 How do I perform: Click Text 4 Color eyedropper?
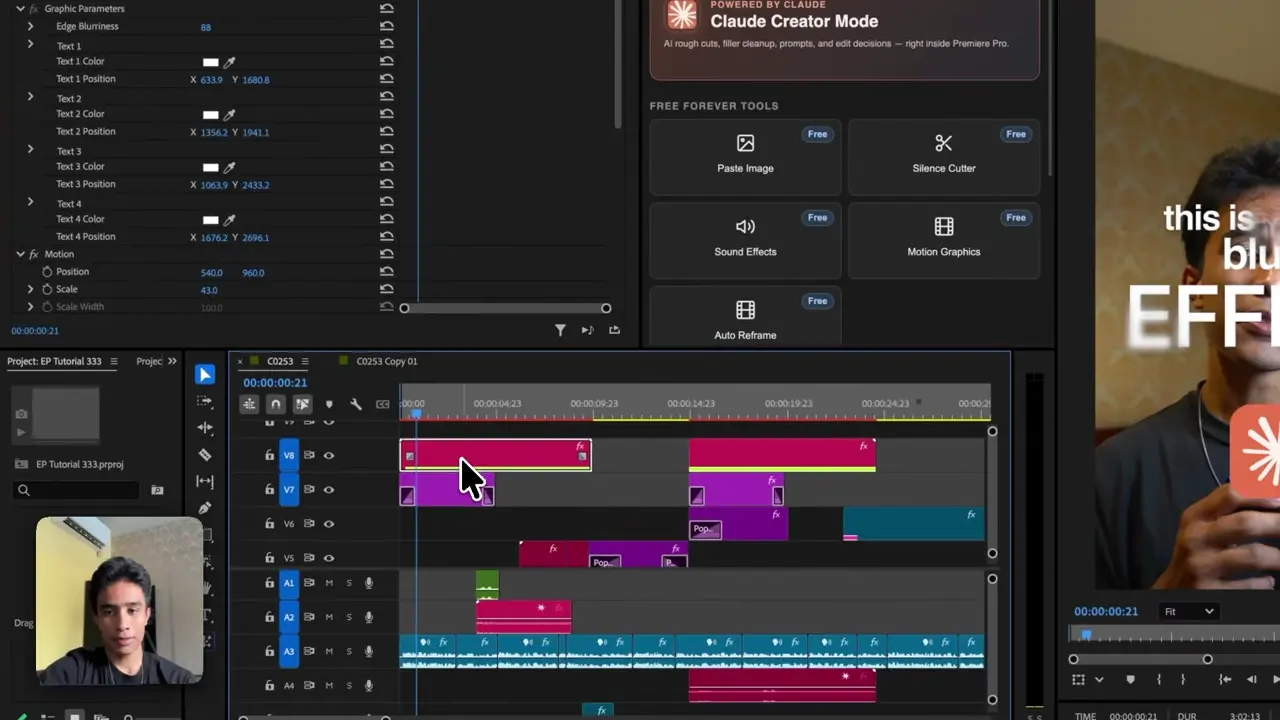[229, 220]
